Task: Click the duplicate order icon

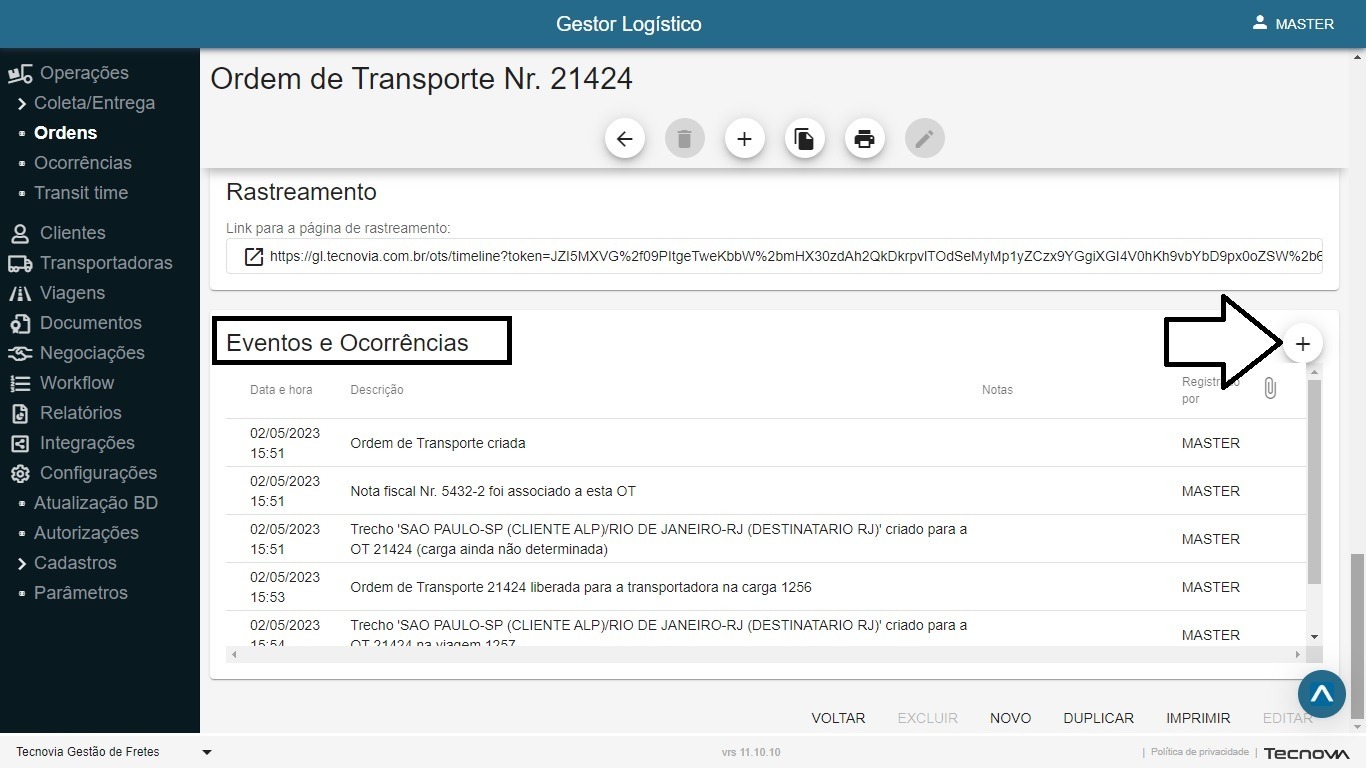Action: pyautogui.click(x=805, y=139)
